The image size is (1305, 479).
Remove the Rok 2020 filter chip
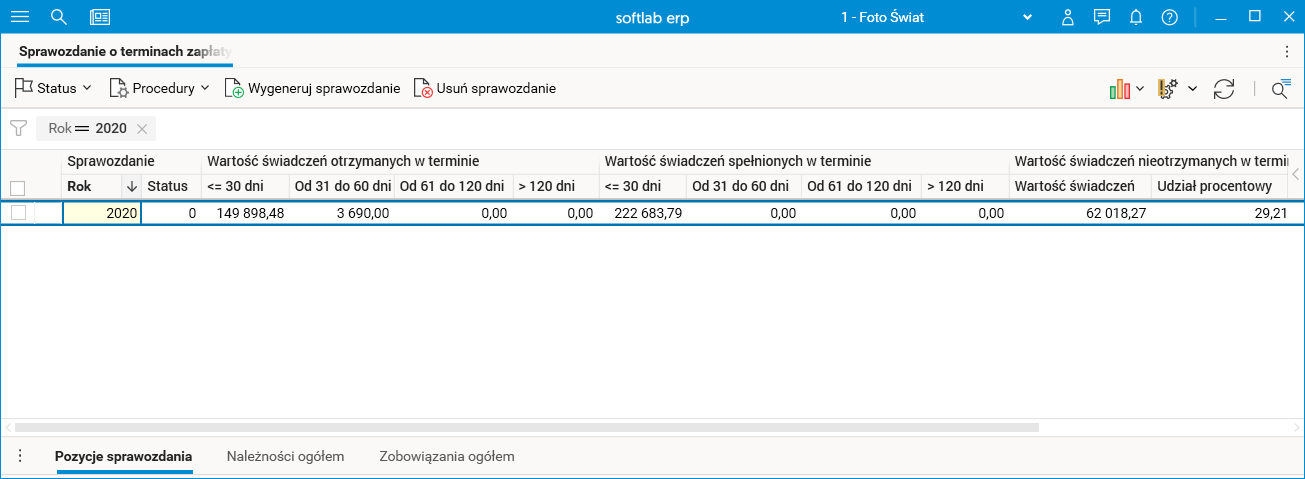click(142, 128)
